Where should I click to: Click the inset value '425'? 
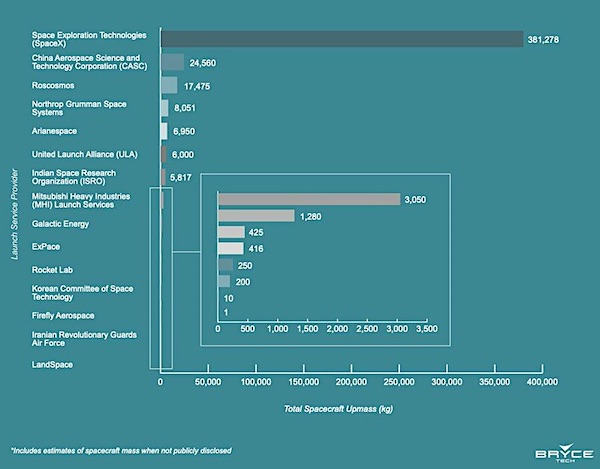tap(256, 232)
